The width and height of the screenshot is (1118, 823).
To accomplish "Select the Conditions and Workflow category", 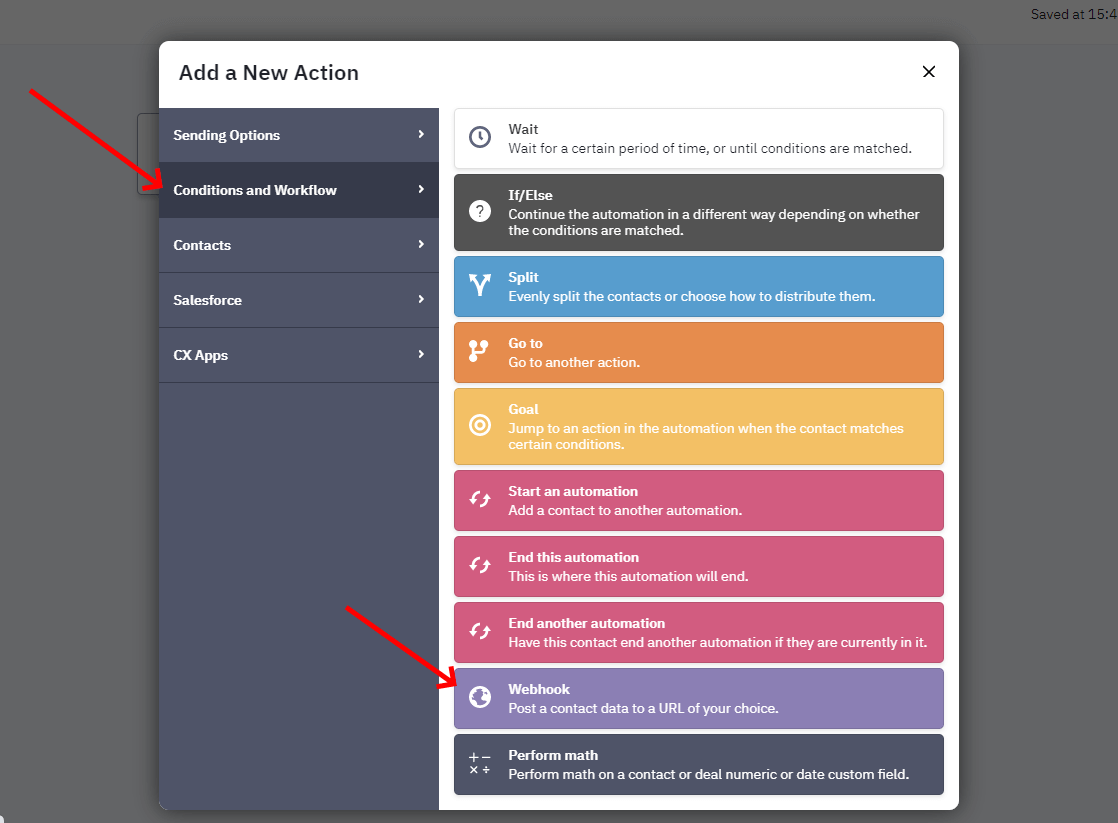I will pos(255,190).
